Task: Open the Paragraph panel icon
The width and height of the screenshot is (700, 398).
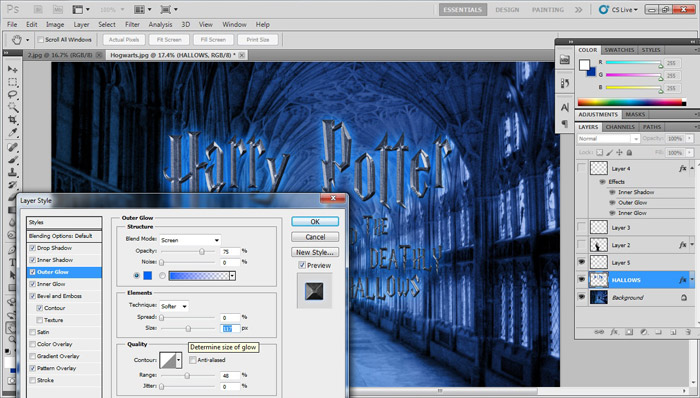Action: [565, 124]
